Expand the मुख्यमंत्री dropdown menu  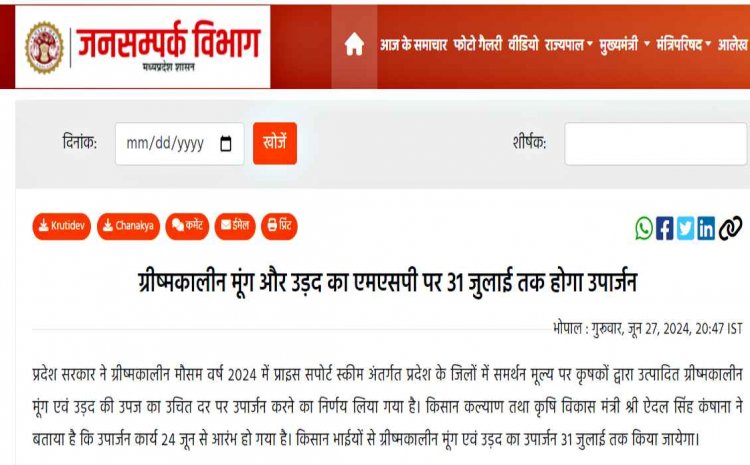(624, 44)
